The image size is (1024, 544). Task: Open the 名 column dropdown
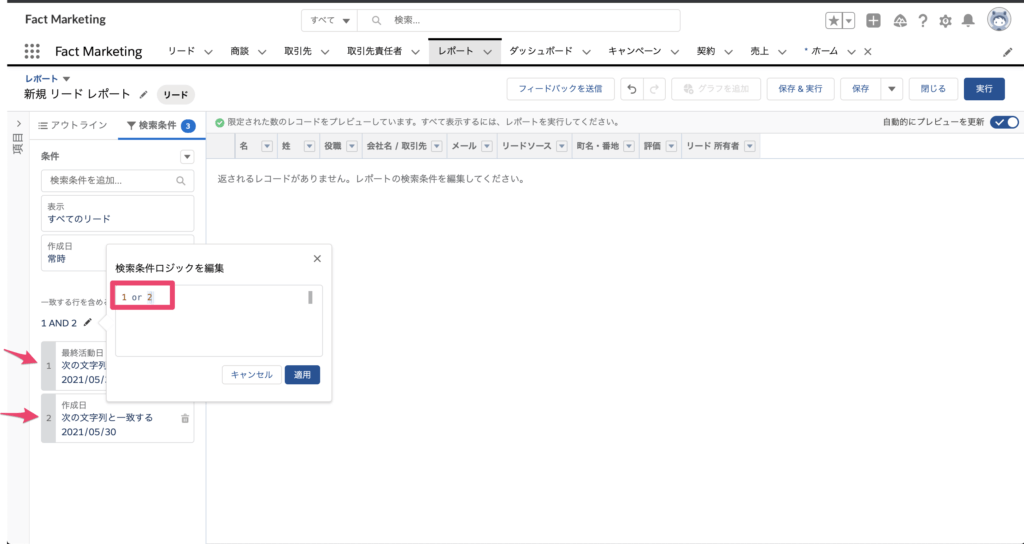pyautogui.click(x=266, y=147)
